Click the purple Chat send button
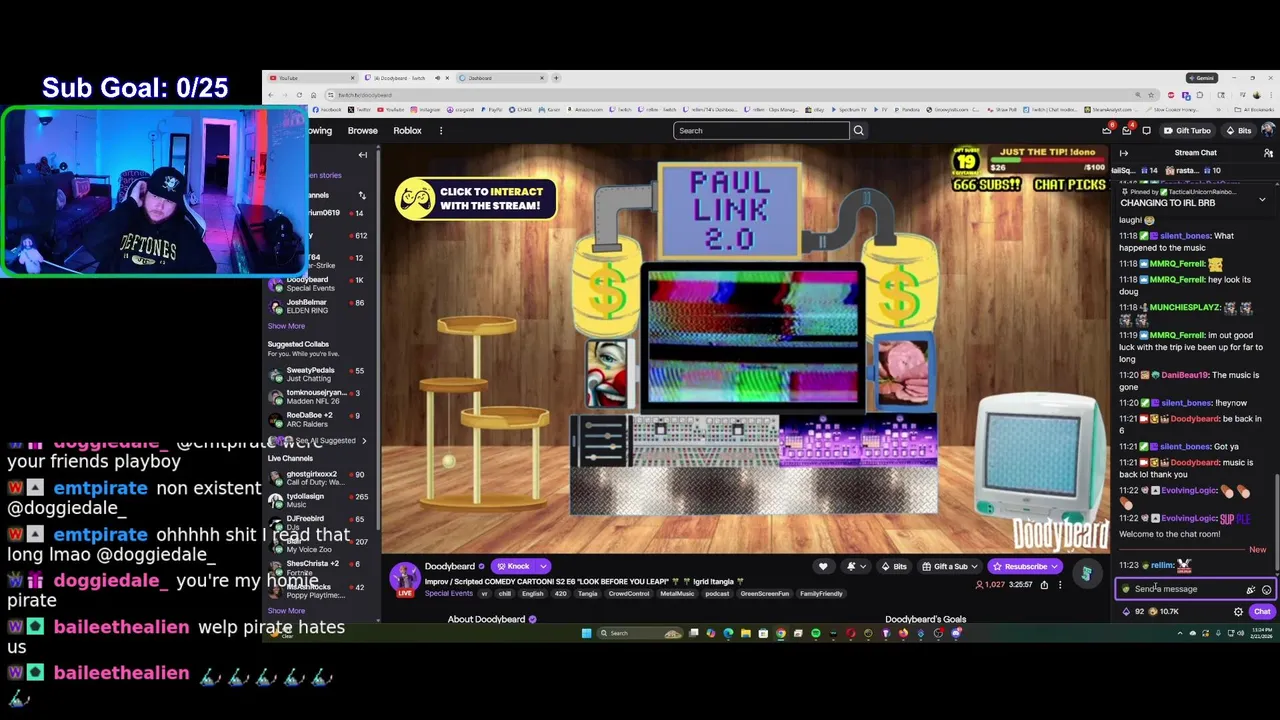 [x=1262, y=612]
